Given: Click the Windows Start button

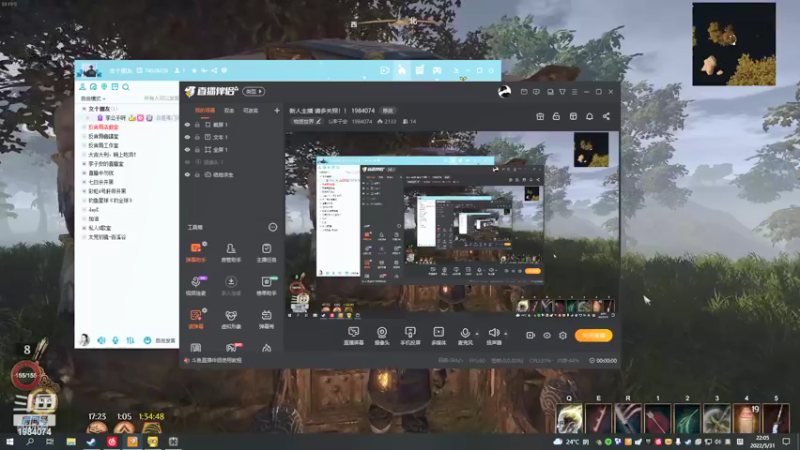Looking at the screenshot, I should [9, 442].
